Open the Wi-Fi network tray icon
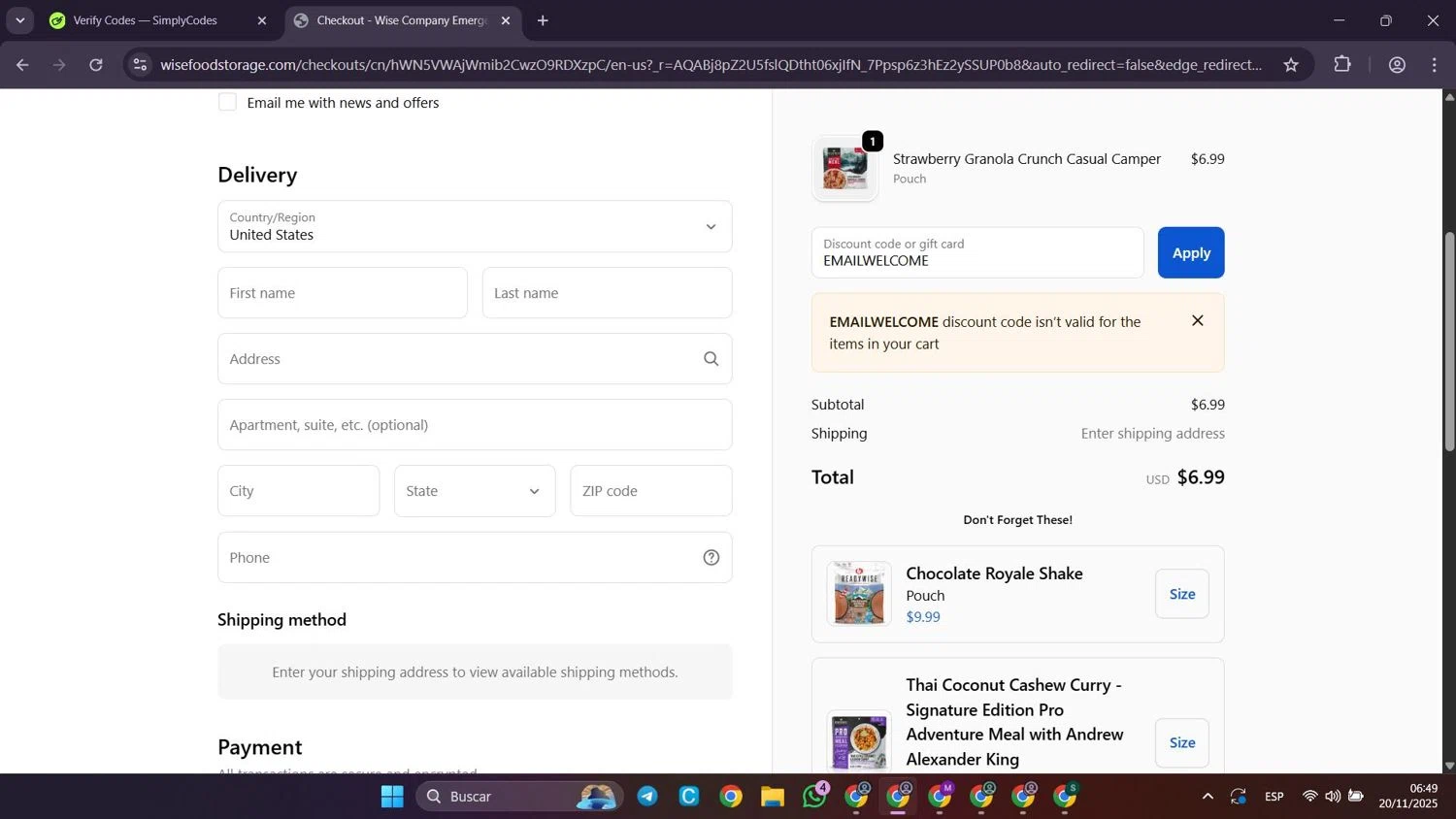The height and width of the screenshot is (819, 1456). (1310, 797)
